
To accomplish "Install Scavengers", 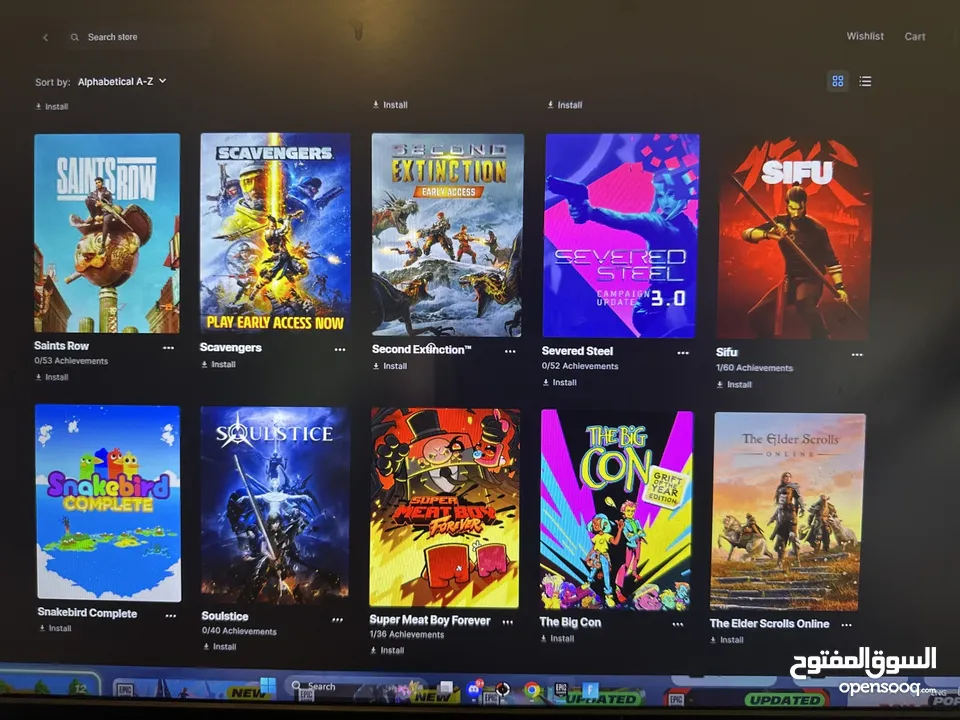I will click(219, 364).
